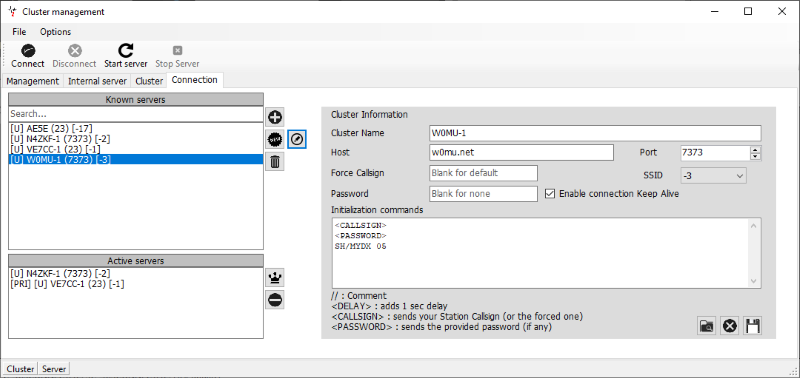This screenshot has width=800, height=378.
Task: Select known server VE7CC-1 (23) [-1]
Action: coord(136,149)
